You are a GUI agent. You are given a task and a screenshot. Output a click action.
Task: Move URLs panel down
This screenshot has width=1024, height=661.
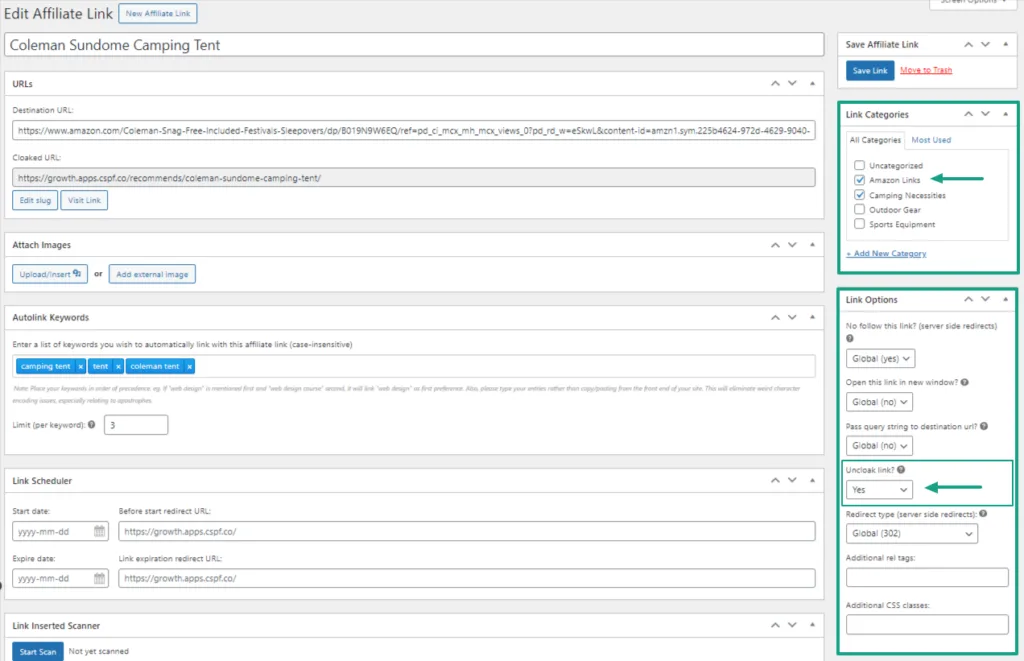[792, 84]
